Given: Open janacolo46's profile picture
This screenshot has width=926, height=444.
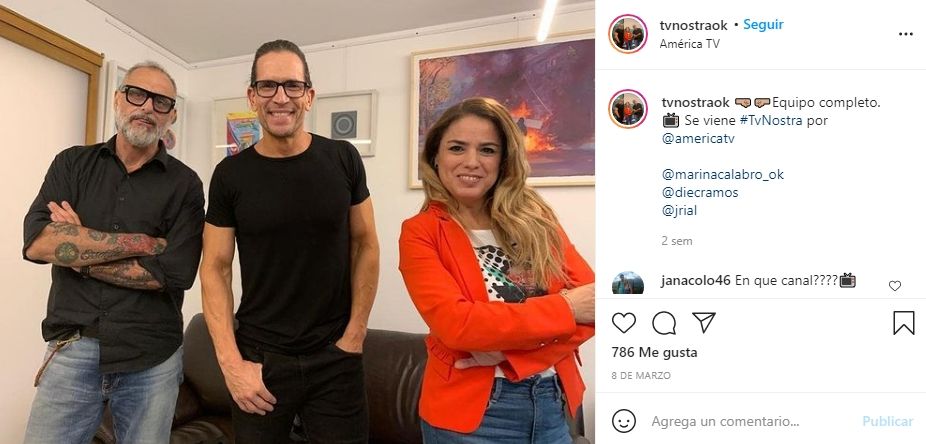Looking at the screenshot, I should pos(628,283).
